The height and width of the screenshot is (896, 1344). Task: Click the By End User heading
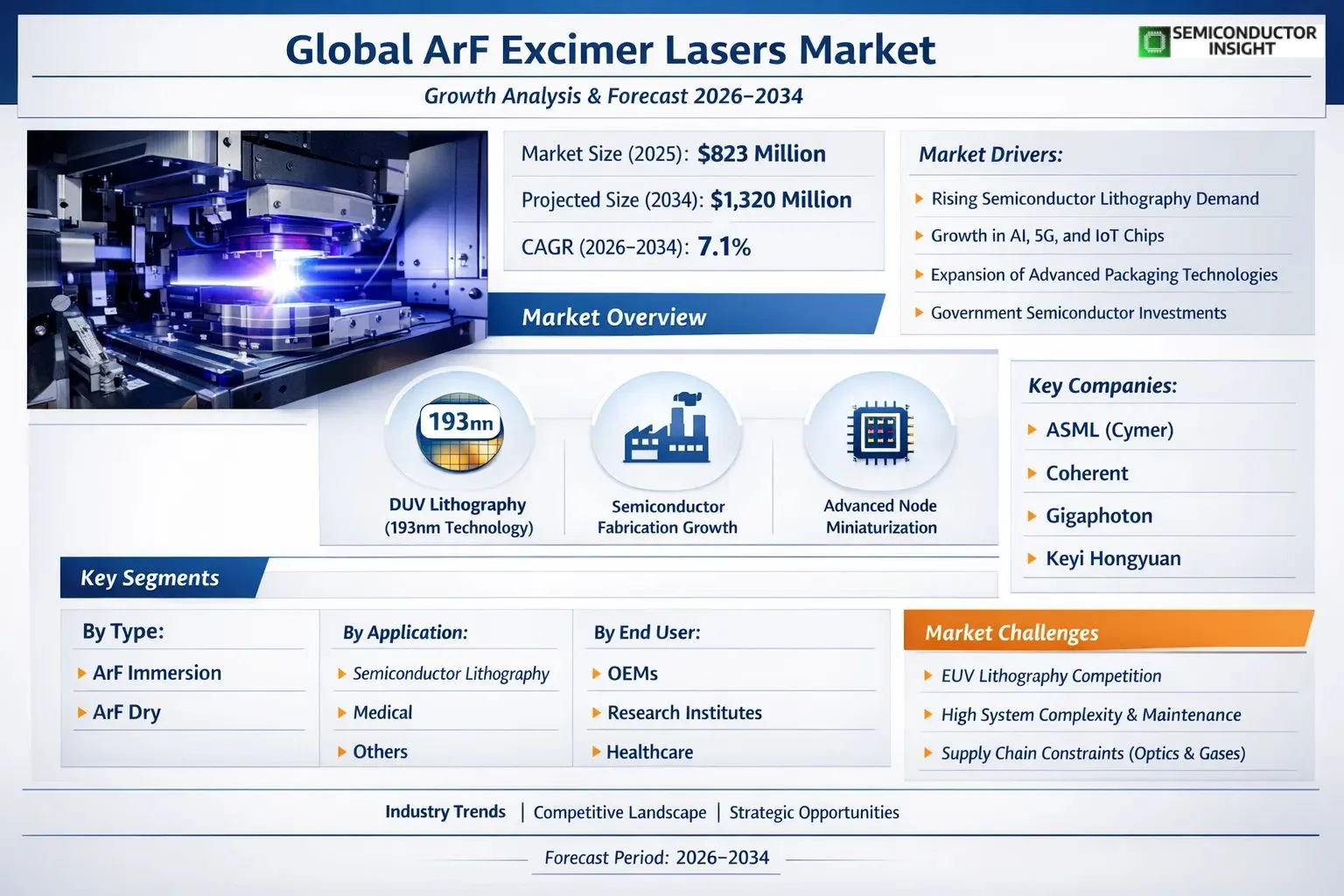click(647, 633)
